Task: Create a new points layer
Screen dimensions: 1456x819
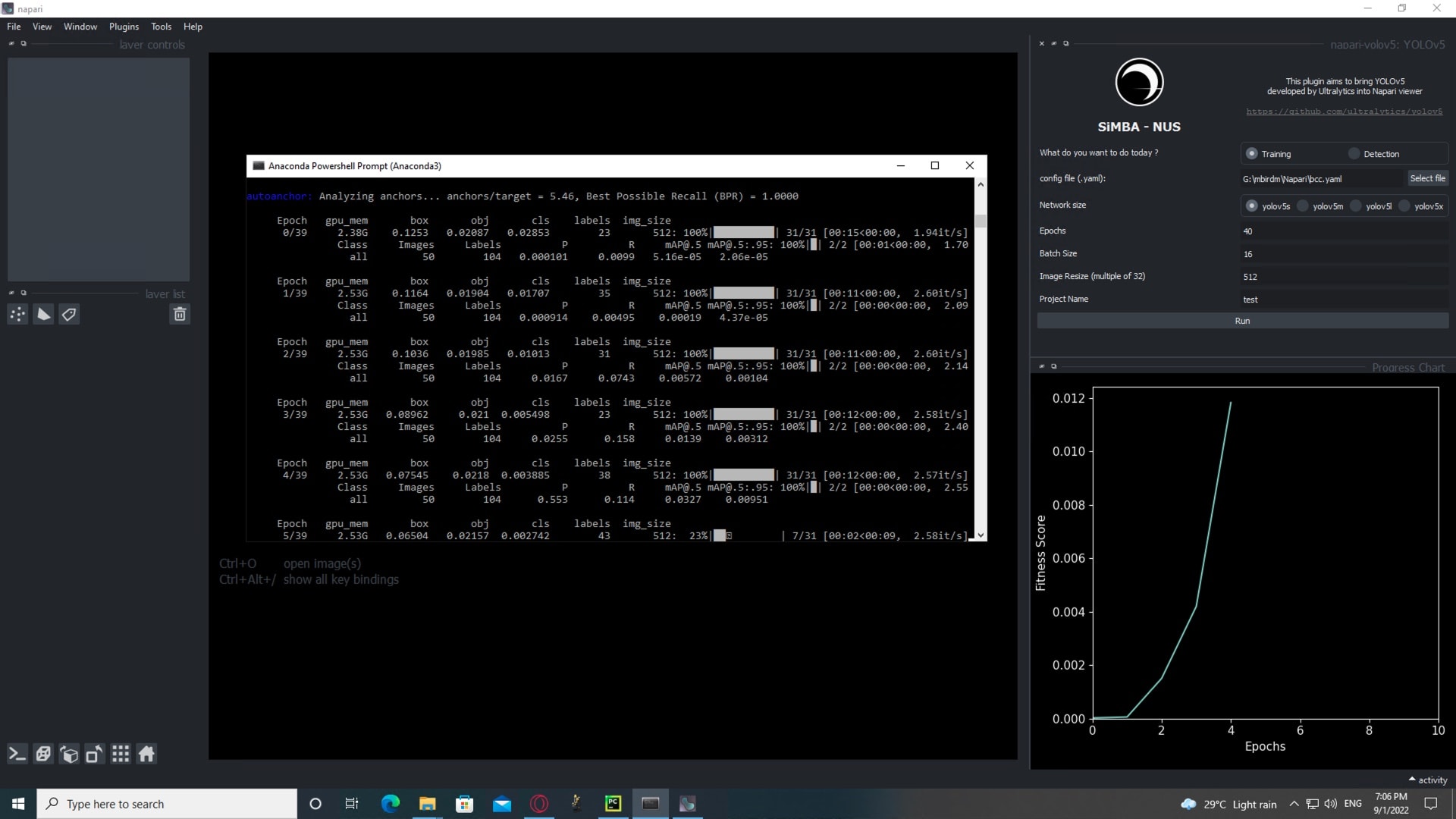Action: point(18,314)
